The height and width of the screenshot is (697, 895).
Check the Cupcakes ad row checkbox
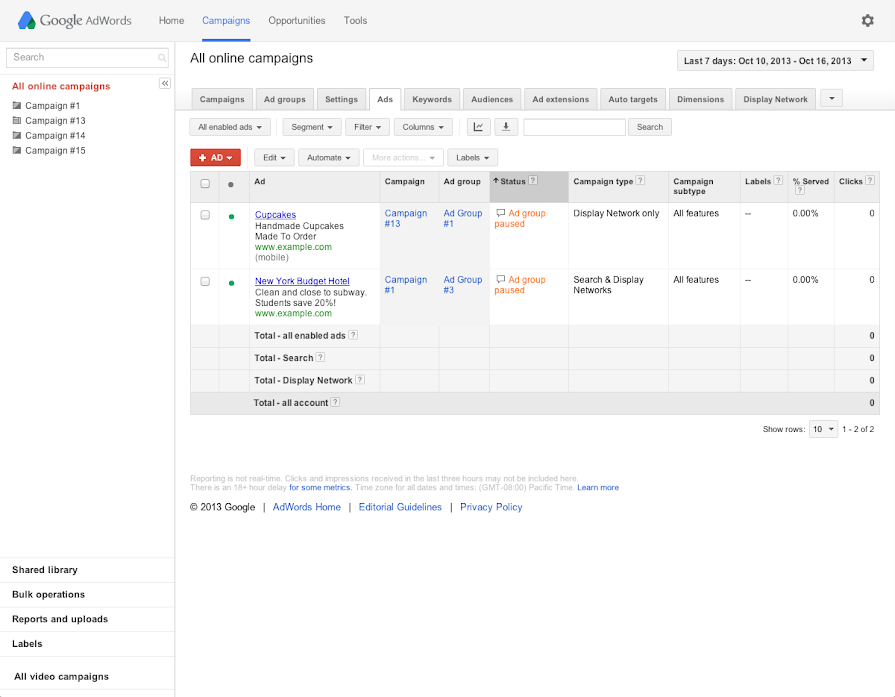point(205,215)
